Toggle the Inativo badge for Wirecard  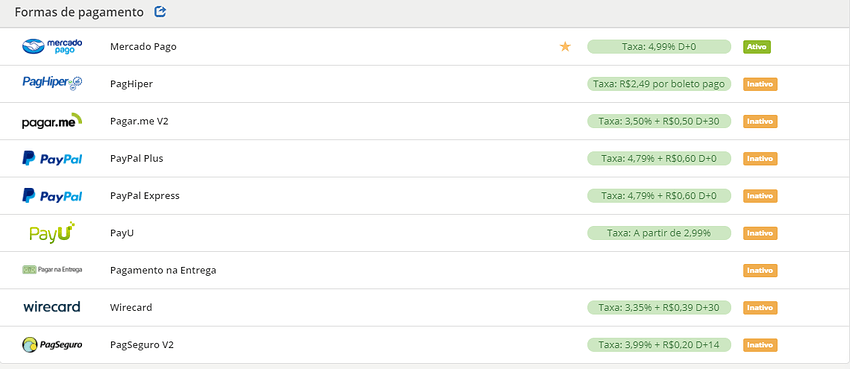point(760,307)
